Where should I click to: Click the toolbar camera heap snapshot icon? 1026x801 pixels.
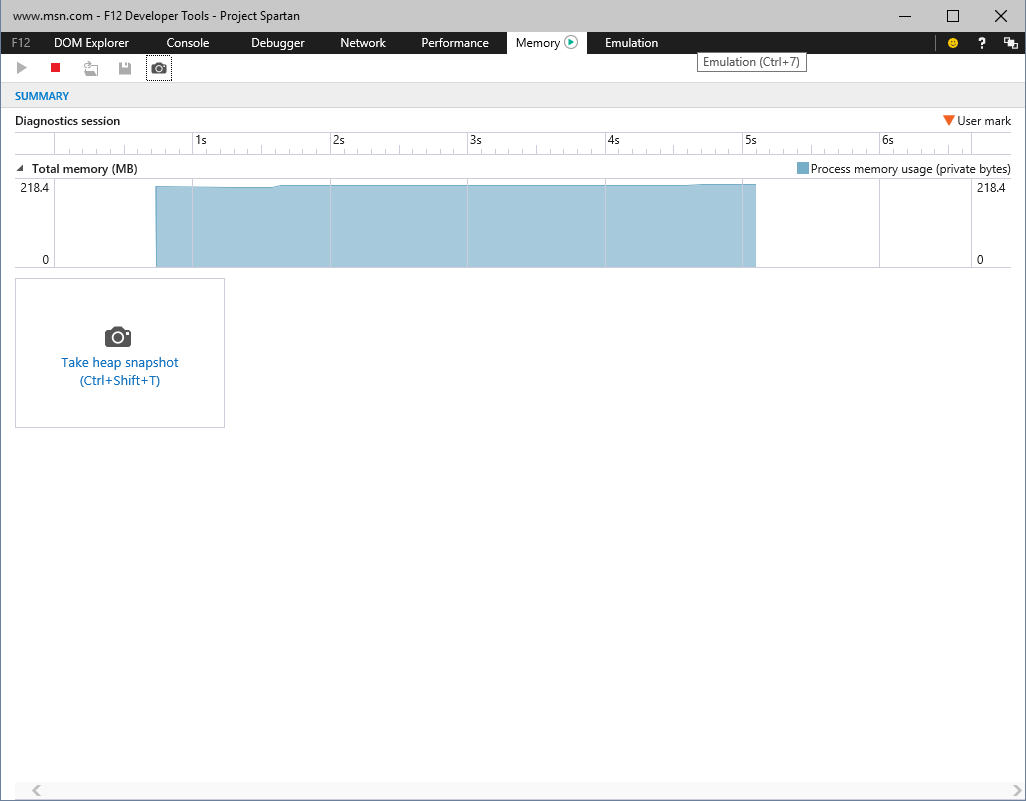(159, 68)
